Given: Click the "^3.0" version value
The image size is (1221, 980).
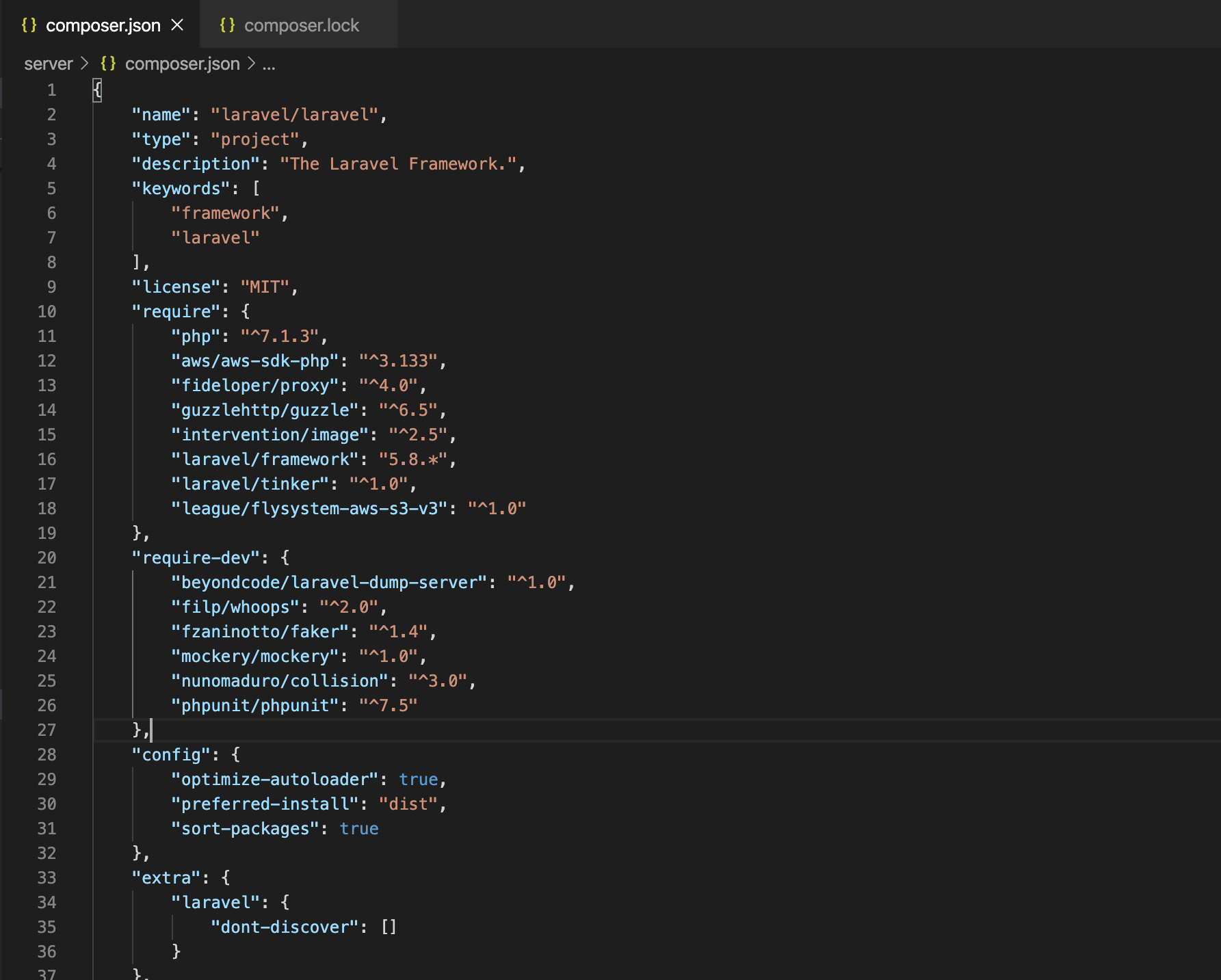Looking at the screenshot, I should pyautogui.click(x=438, y=681).
